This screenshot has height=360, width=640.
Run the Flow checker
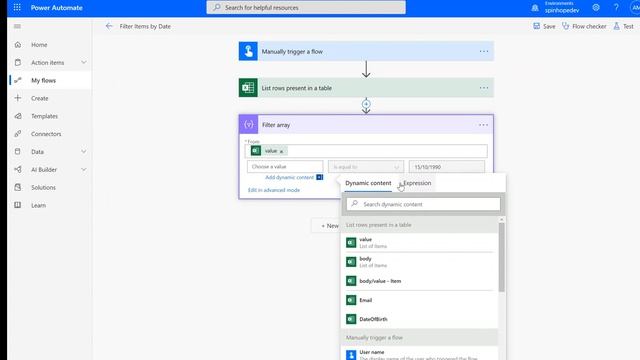pos(584,26)
